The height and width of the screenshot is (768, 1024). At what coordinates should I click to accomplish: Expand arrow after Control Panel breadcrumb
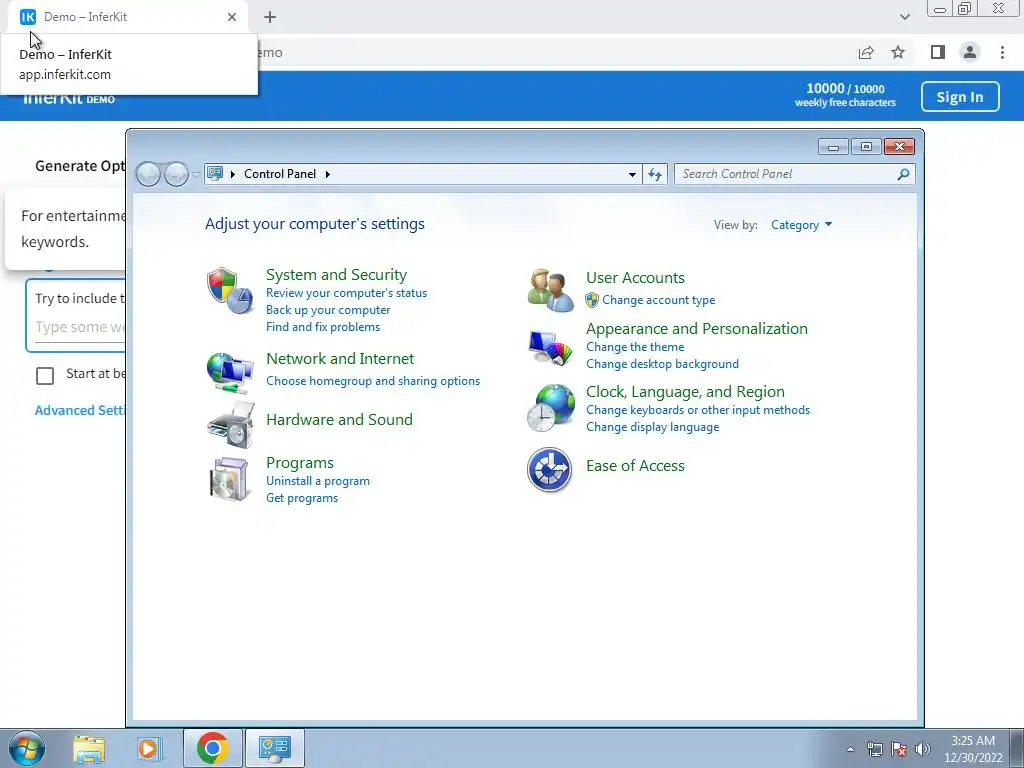tap(328, 174)
